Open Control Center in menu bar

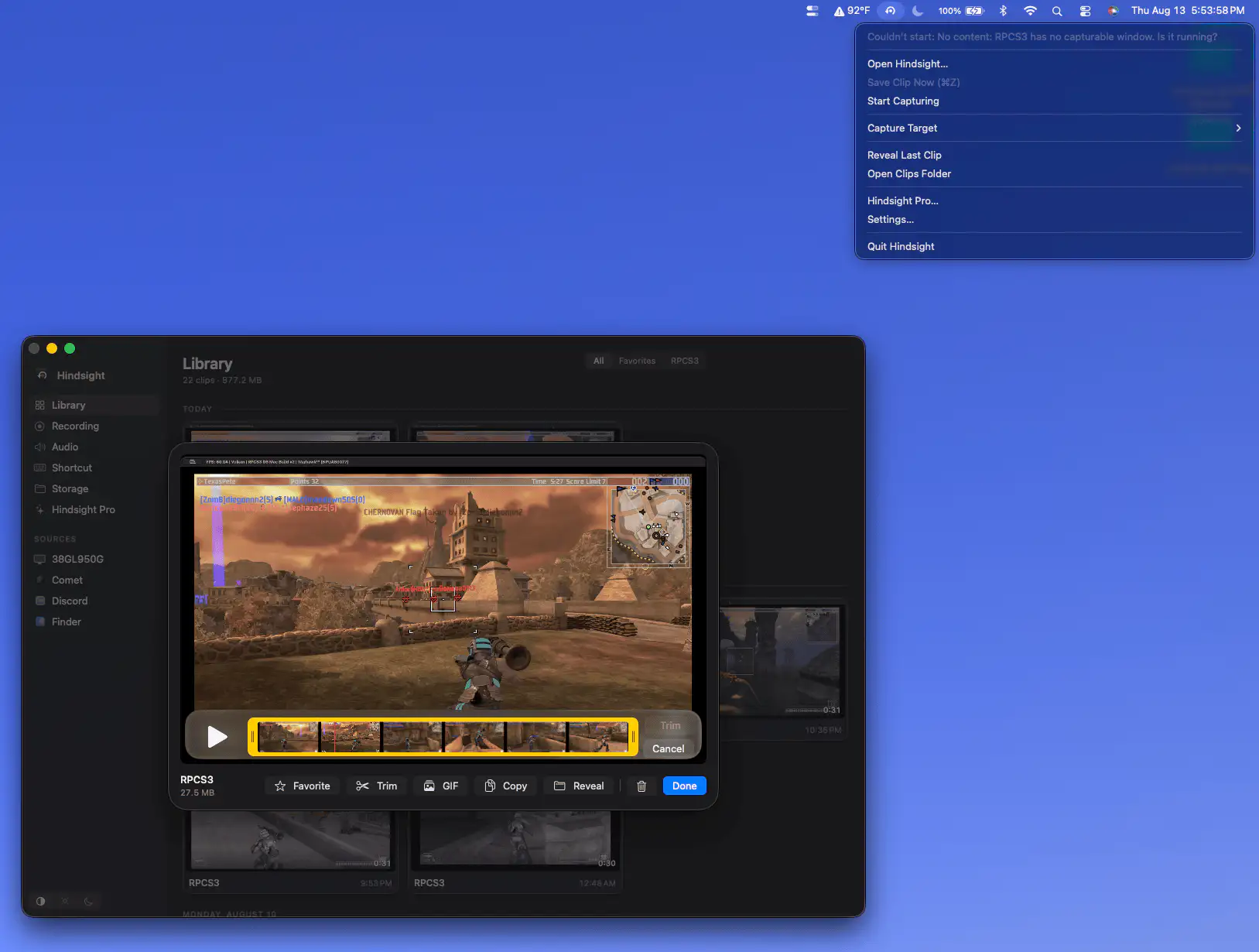pyautogui.click(x=1085, y=11)
